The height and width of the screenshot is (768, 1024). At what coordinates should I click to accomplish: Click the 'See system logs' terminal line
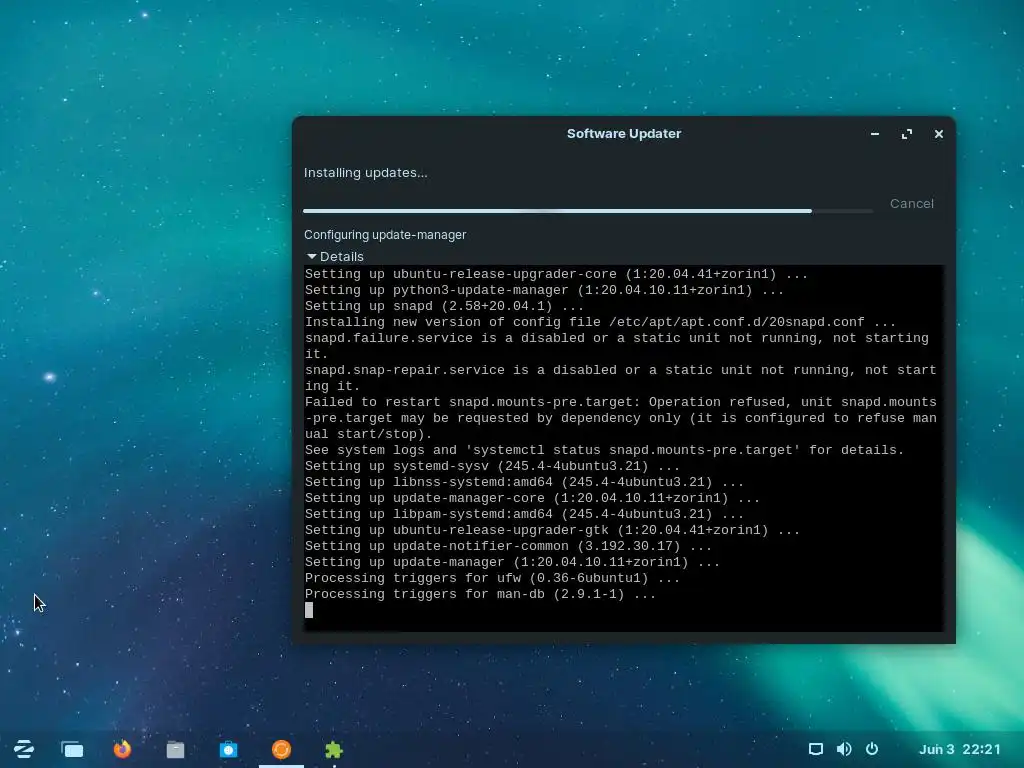[x=604, y=450]
